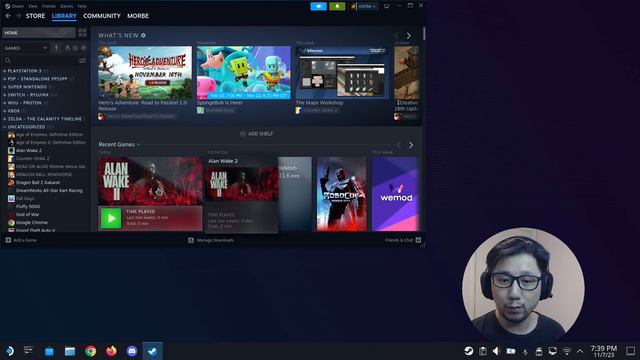Select Dragon Ball Z Kakarot in game list
Viewport: 640px width, 360px height.
(38, 182)
